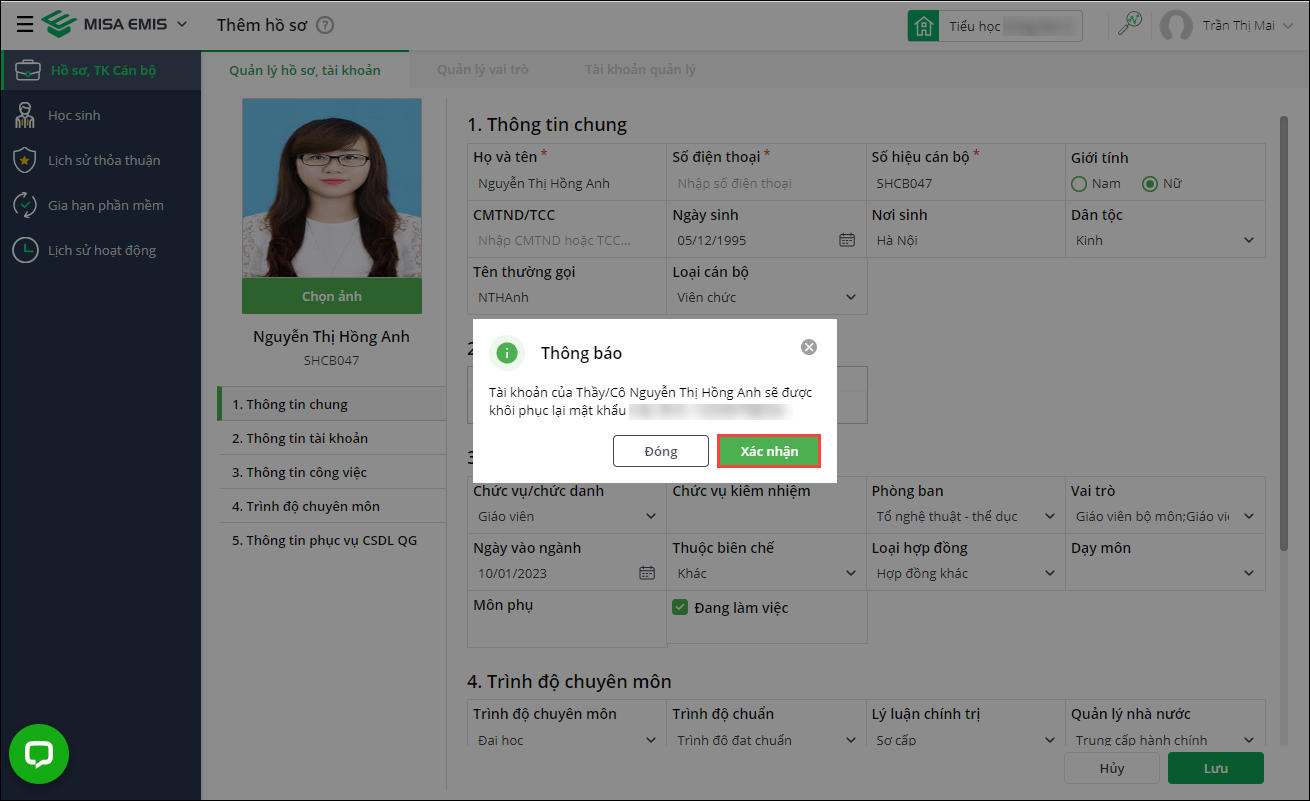
Task: Open the green live chat bubble
Action: pos(39,754)
